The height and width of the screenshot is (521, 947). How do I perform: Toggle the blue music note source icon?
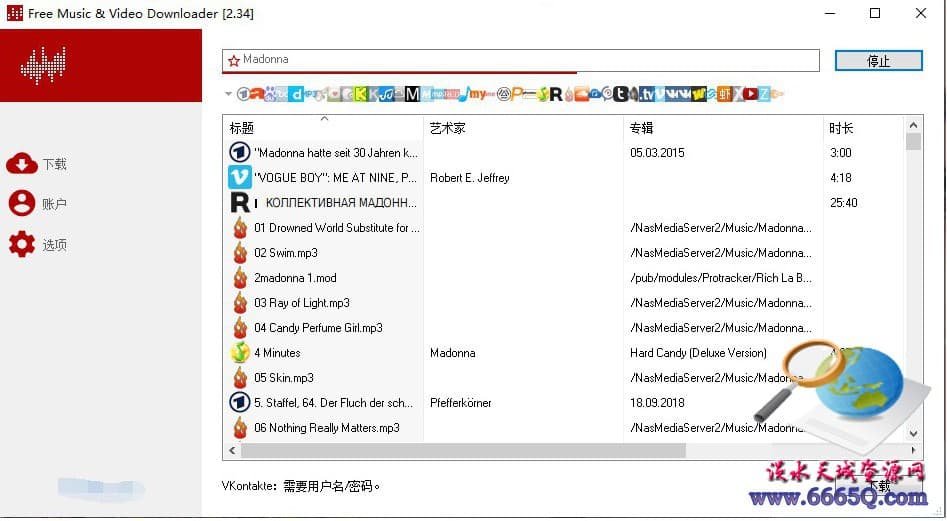pyautogui.click(x=463, y=94)
